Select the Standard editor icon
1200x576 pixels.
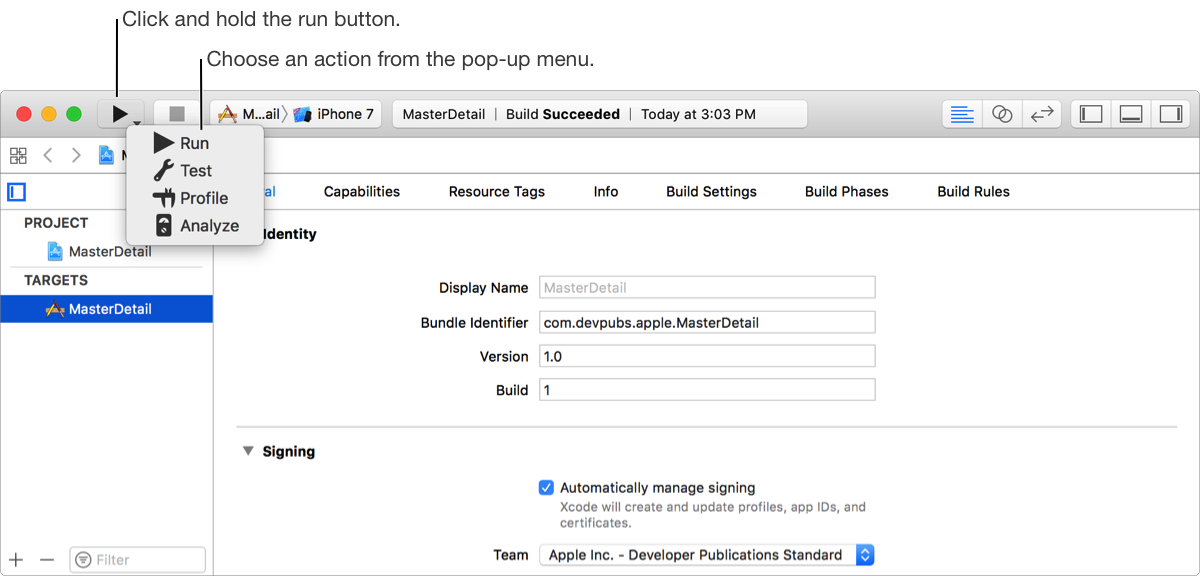[x=961, y=113]
